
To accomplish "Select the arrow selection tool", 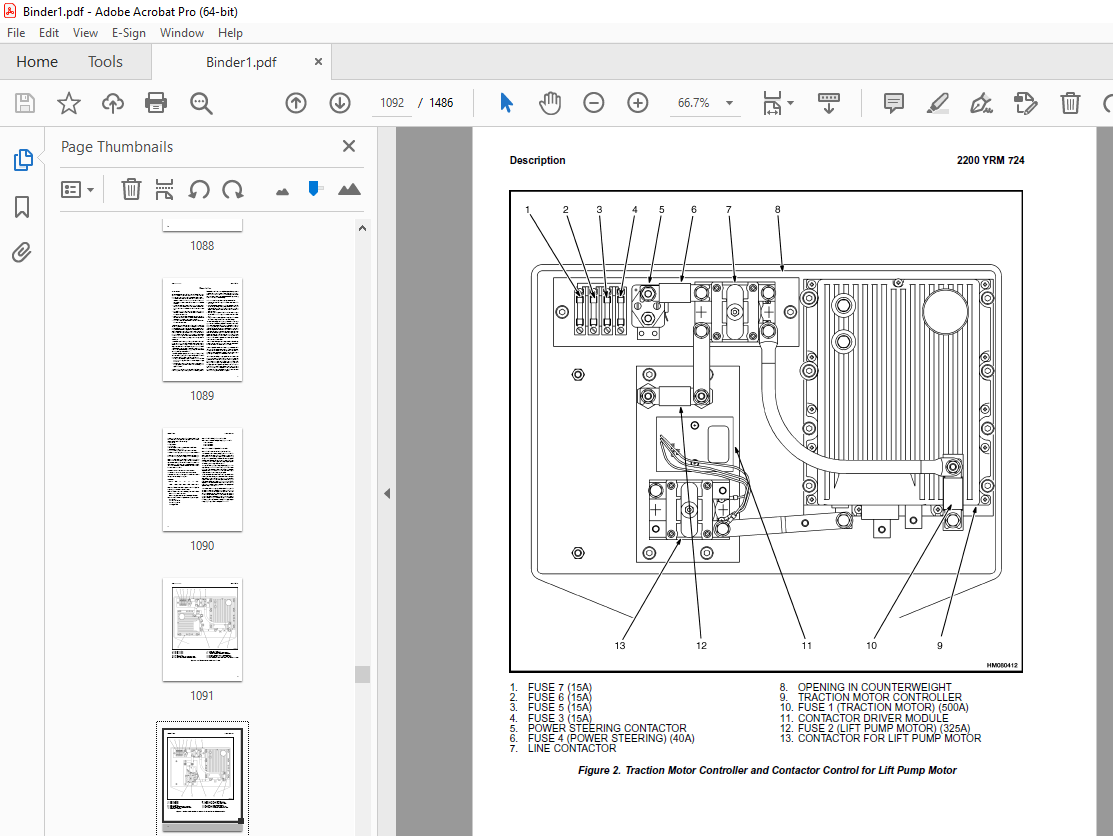I will [506, 103].
